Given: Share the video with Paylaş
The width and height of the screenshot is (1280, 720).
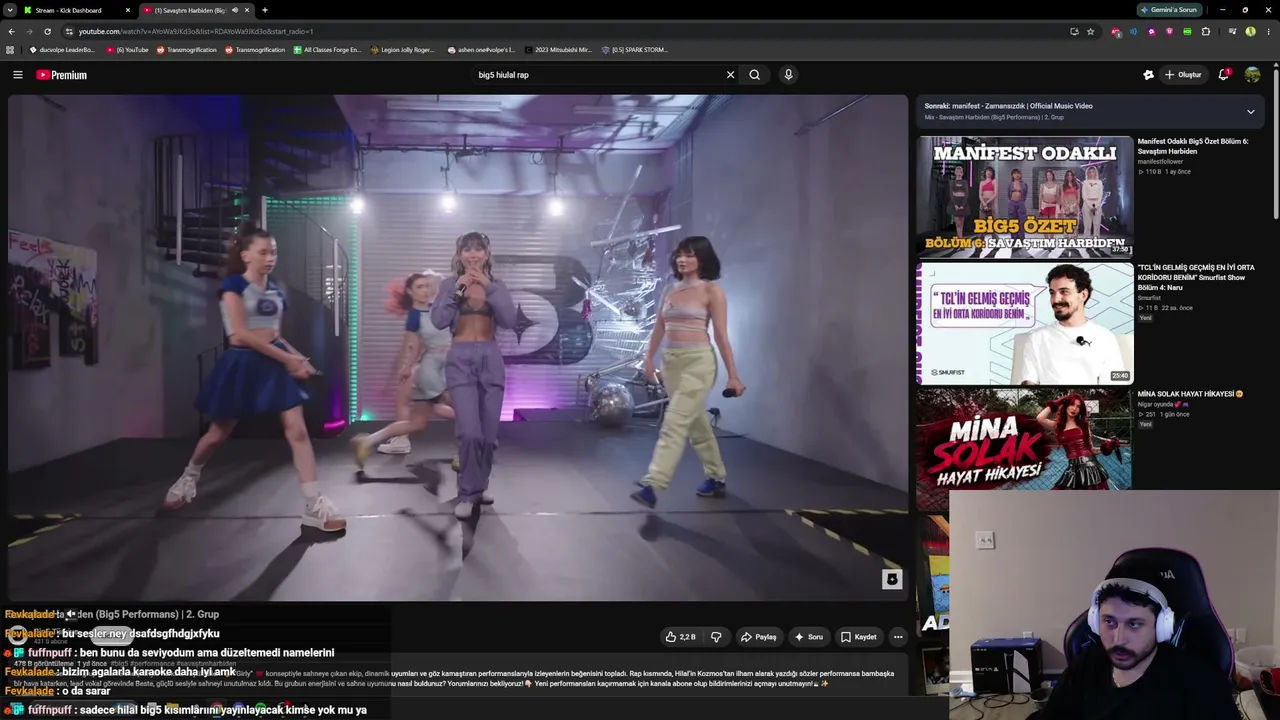Looking at the screenshot, I should (758, 637).
